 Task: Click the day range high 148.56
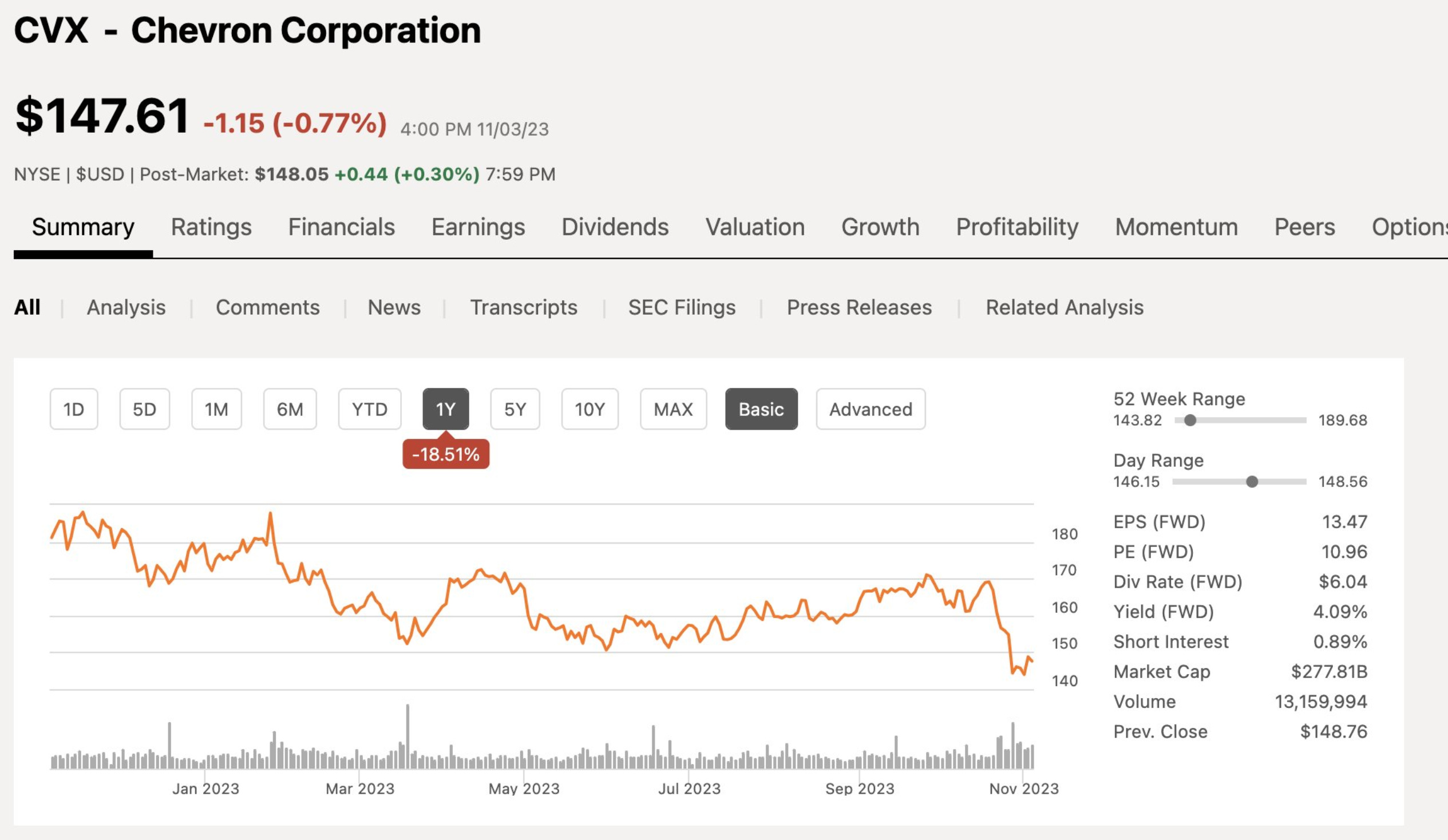(1343, 481)
